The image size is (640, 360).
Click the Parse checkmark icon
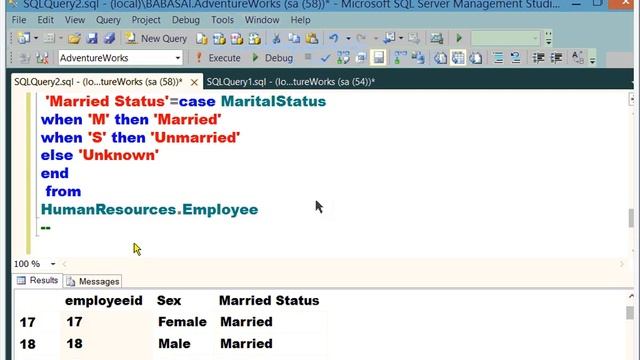coord(325,58)
